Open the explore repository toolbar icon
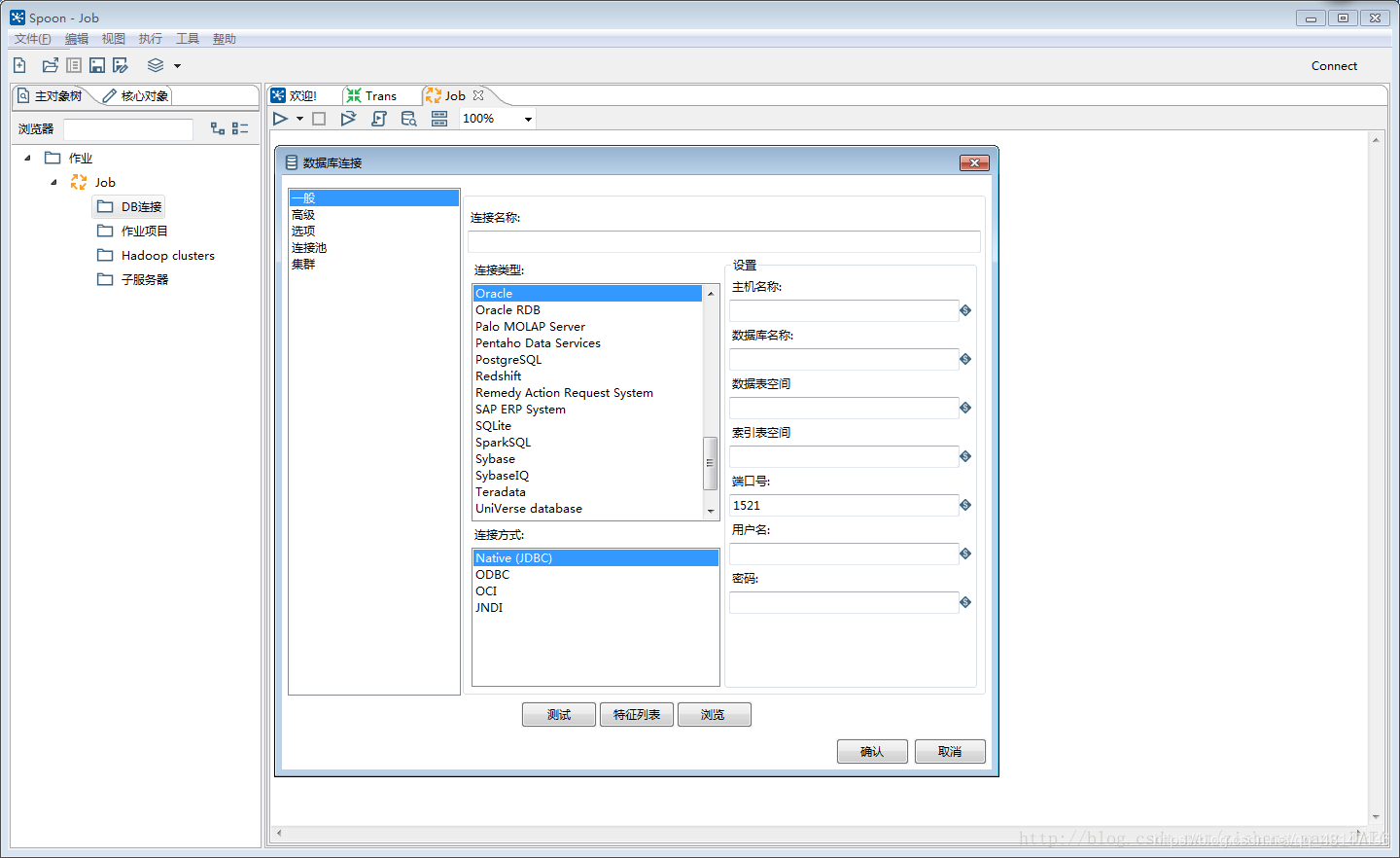1400x858 pixels. coord(74,65)
